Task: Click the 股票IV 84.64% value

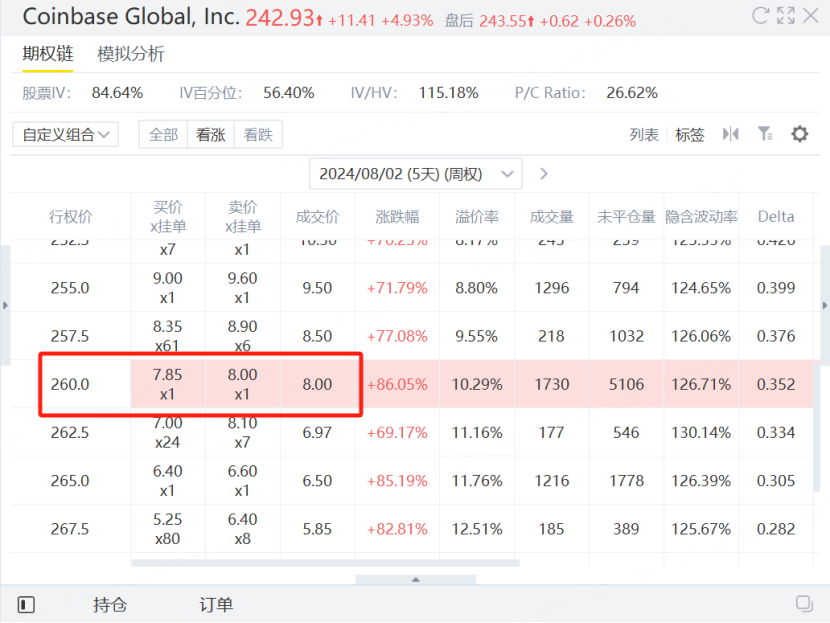Action: (x=117, y=93)
